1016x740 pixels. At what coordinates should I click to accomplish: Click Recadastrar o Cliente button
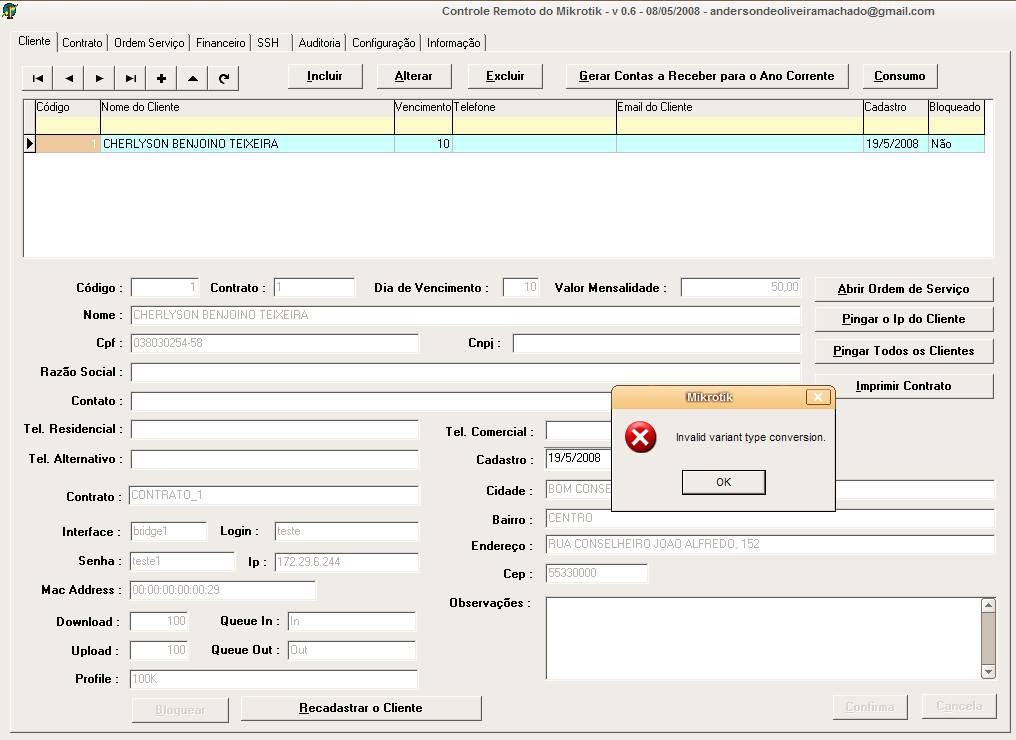pos(361,708)
